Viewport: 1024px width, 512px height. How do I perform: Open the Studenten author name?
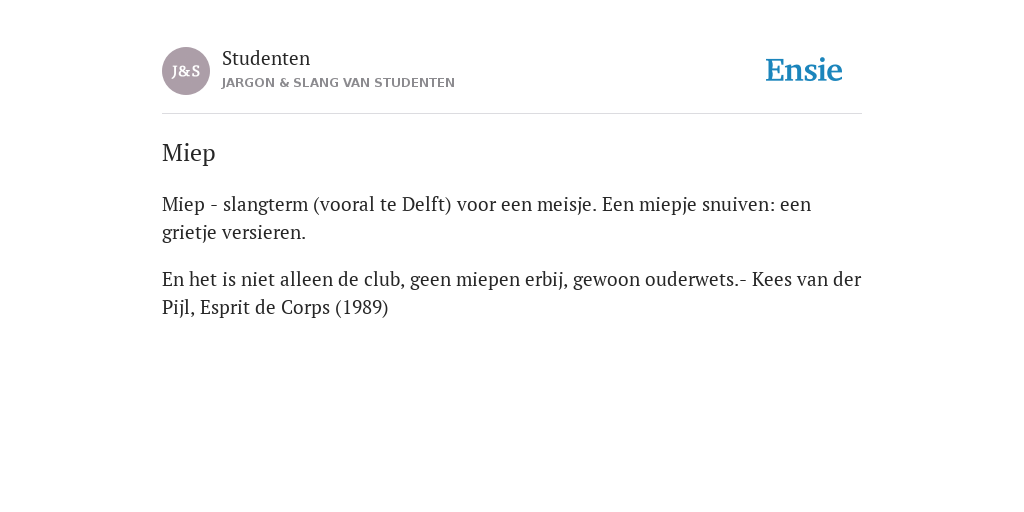click(x=266, y=58)
